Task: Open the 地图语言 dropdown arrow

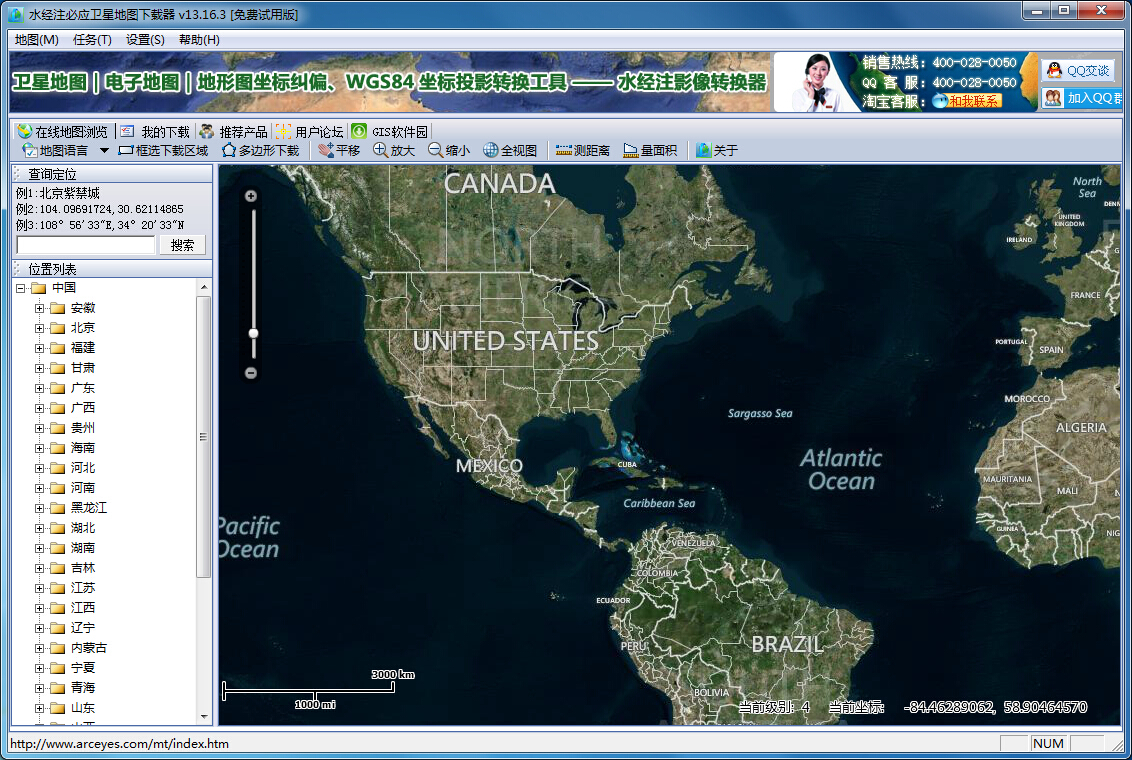Action: tap(104, 151)
